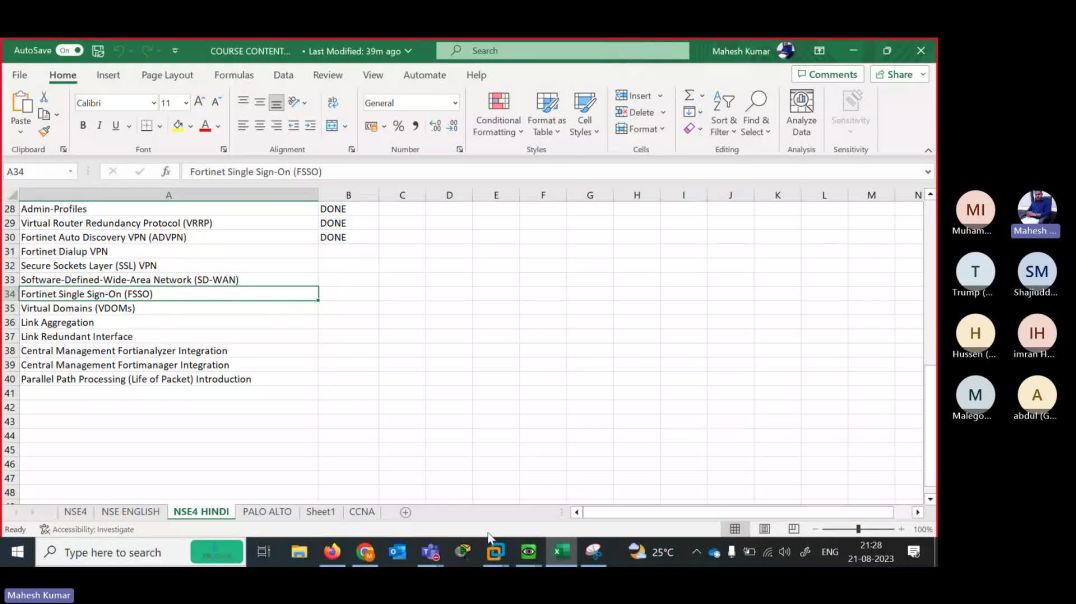Switch to the Review tab

point(327,75)
